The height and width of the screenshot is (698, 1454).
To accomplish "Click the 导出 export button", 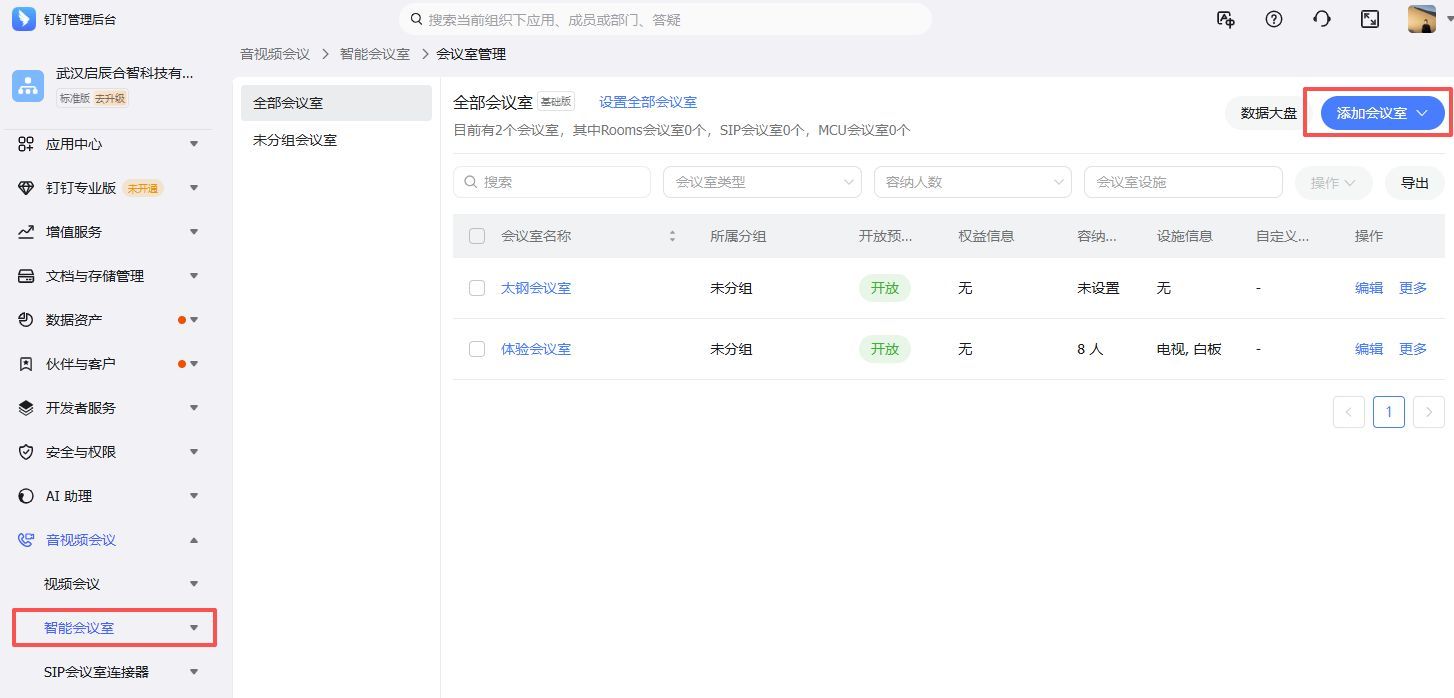I will [1414, 182].
